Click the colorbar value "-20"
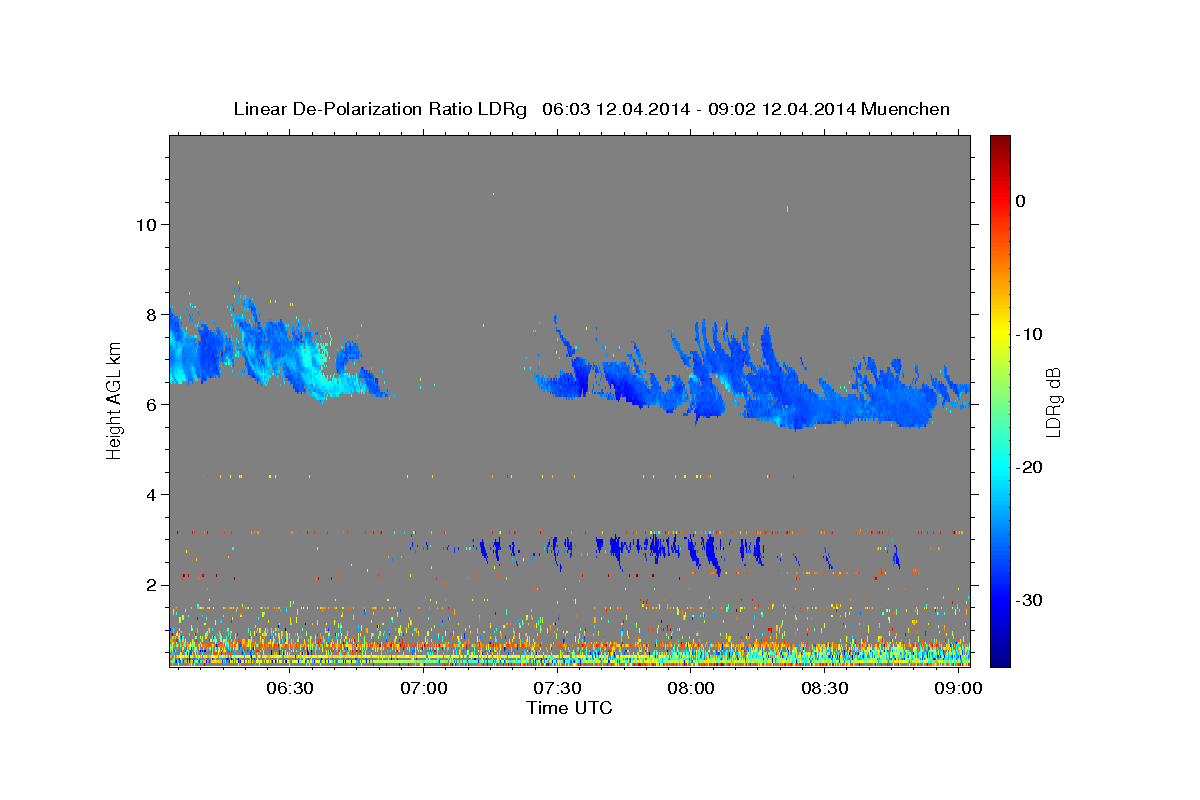 click(1028, 467)
